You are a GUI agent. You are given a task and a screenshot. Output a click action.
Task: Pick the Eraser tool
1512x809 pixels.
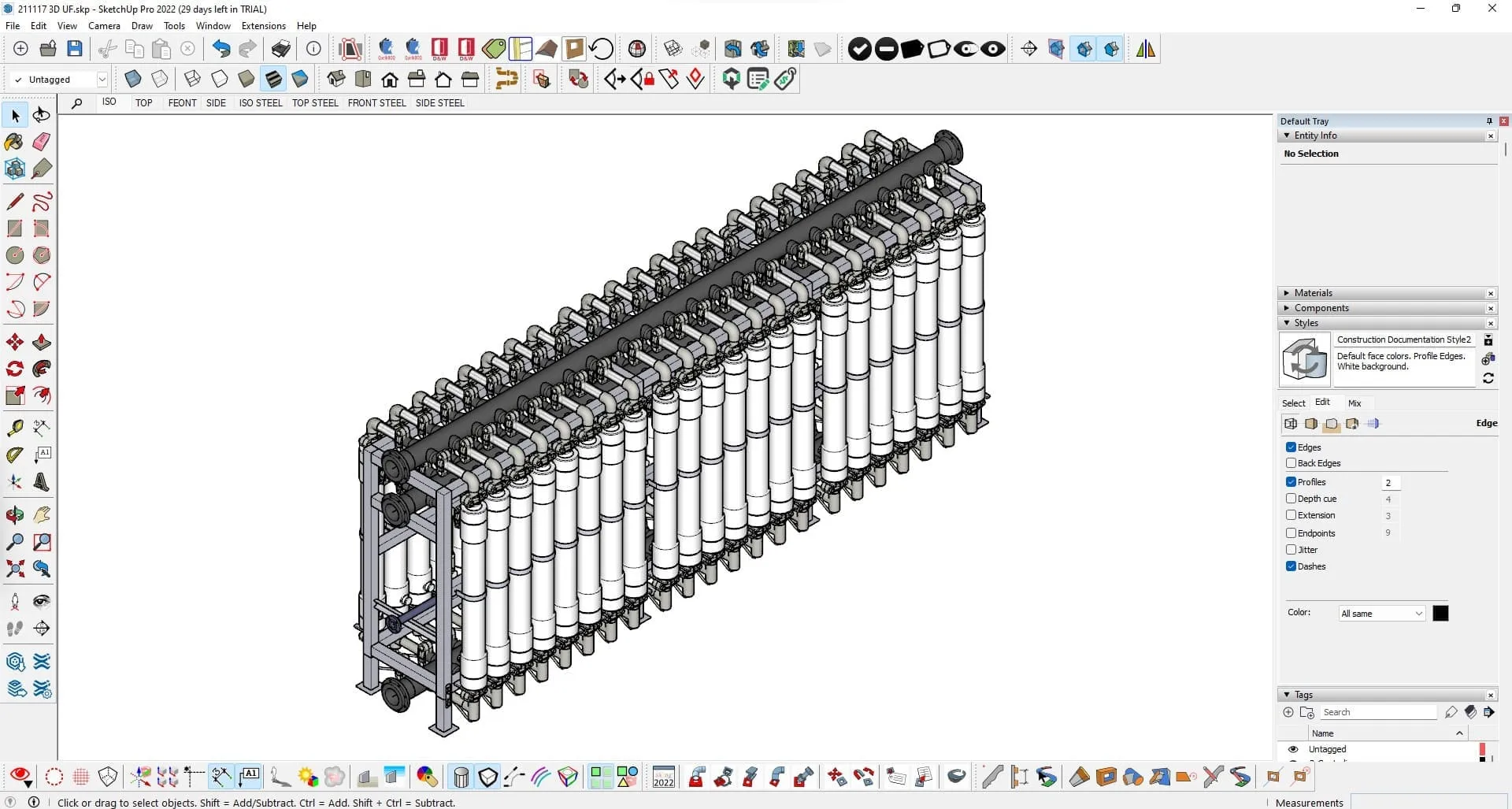pos(42,142)
